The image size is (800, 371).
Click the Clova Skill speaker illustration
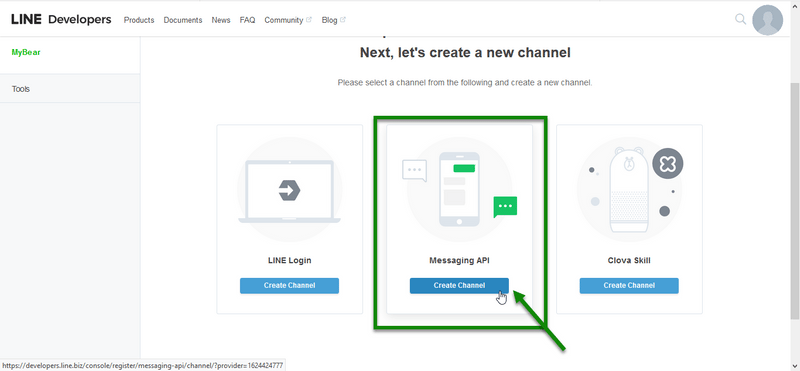tap(629, 189)
